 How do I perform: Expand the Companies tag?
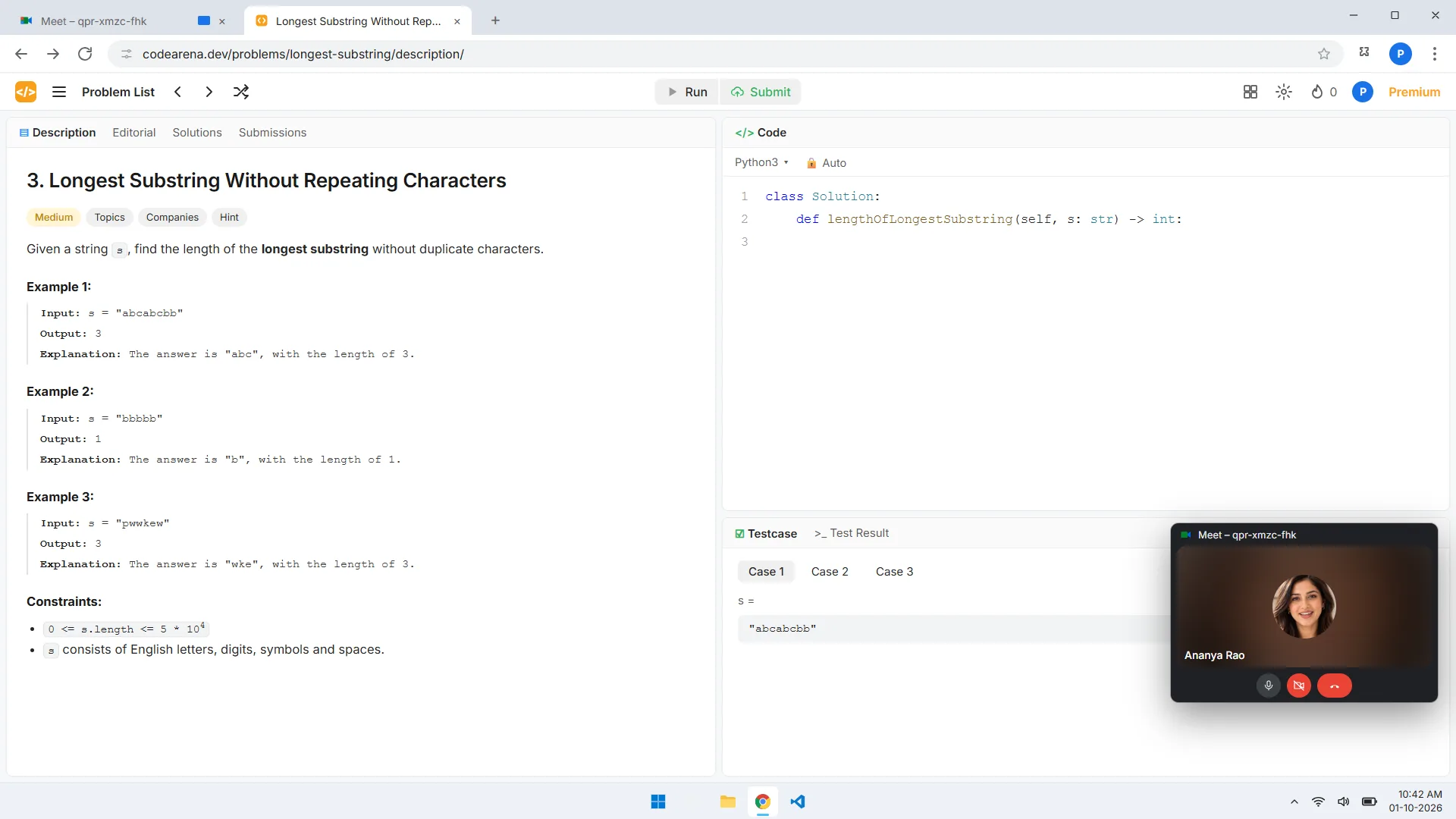pyautogui.click(x=172, y=217)
